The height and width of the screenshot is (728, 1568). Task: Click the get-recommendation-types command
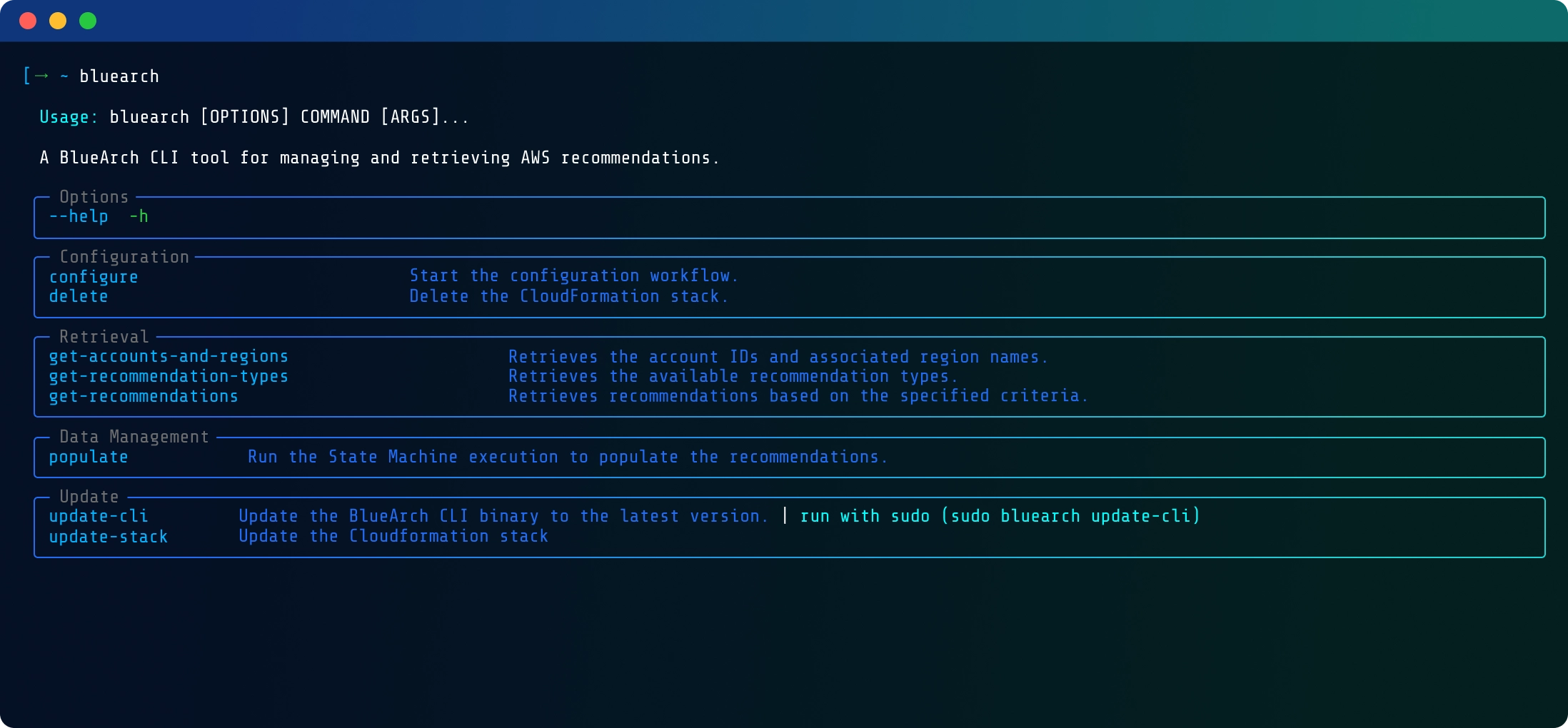(169, 376)
